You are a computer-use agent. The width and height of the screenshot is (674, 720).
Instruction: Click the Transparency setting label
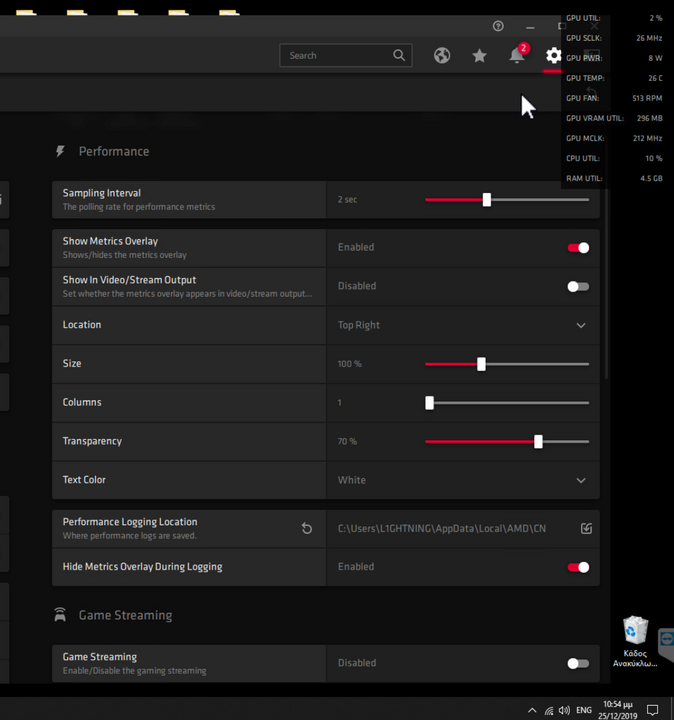pos(92,441)
